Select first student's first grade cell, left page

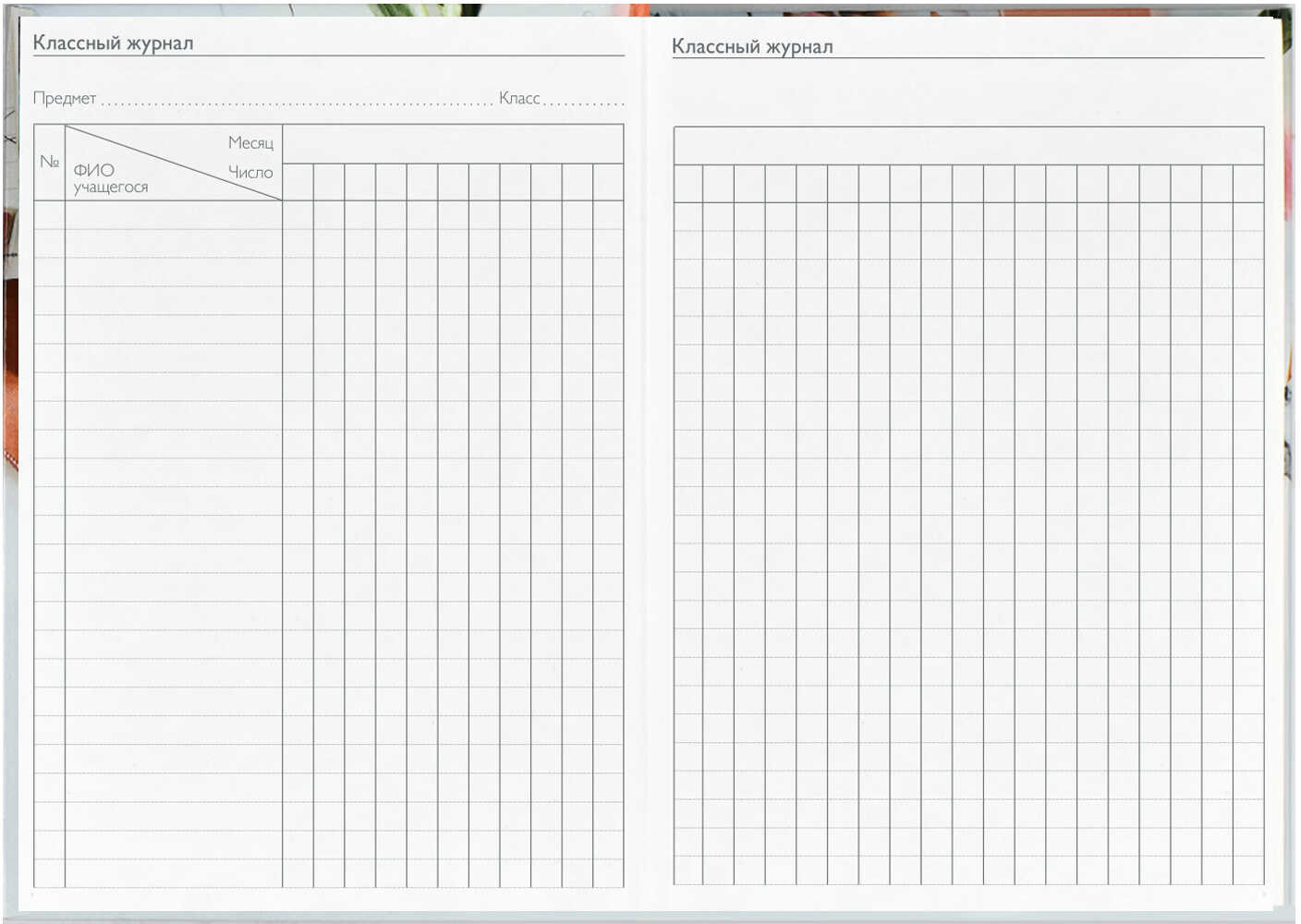[298, 215]
